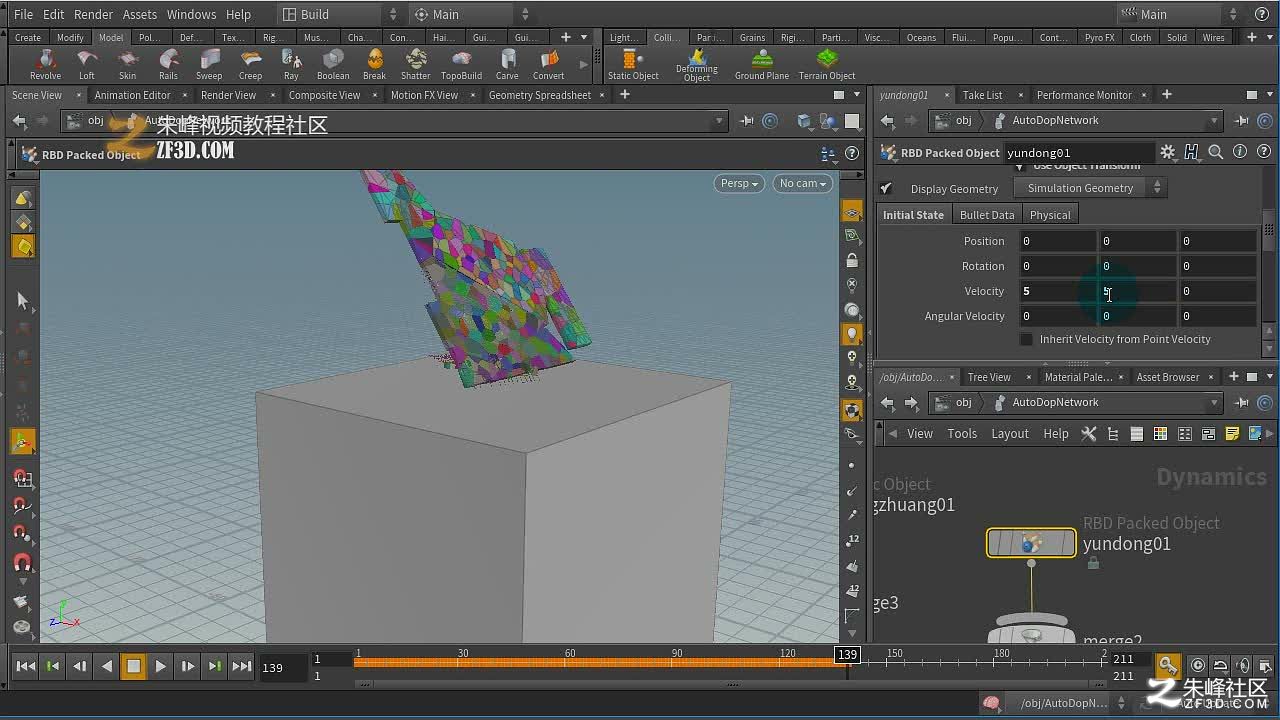Screen dimensions: 1280x720
Task: Expand scene view path dropdown arrow
Action: click(x=718, y=121)
